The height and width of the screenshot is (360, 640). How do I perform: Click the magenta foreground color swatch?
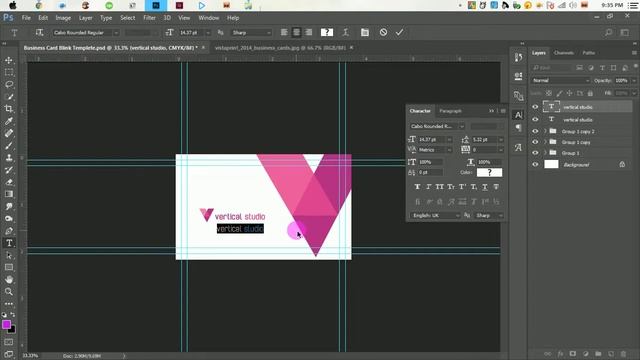(6, 324)
